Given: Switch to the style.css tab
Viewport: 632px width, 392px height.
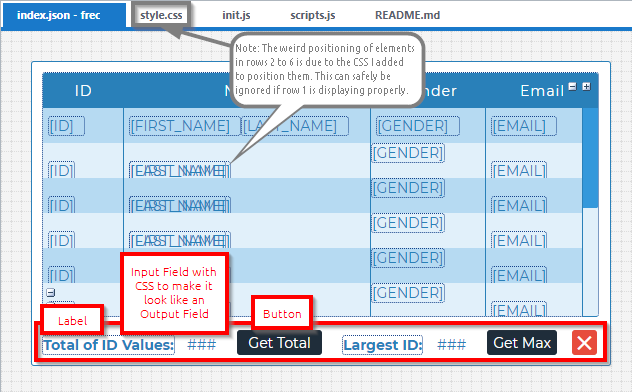Looking at the screenshot, I should tap(161, 15).
